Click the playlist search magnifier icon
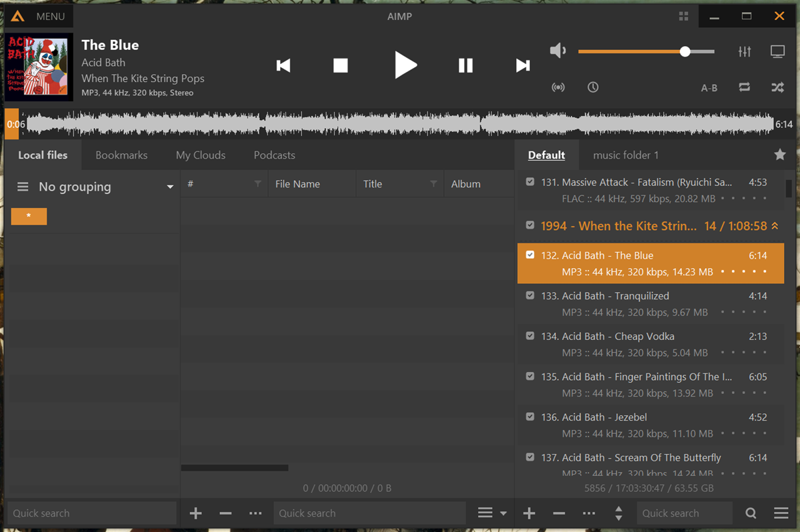800x532 pixels. coord(751,513)
